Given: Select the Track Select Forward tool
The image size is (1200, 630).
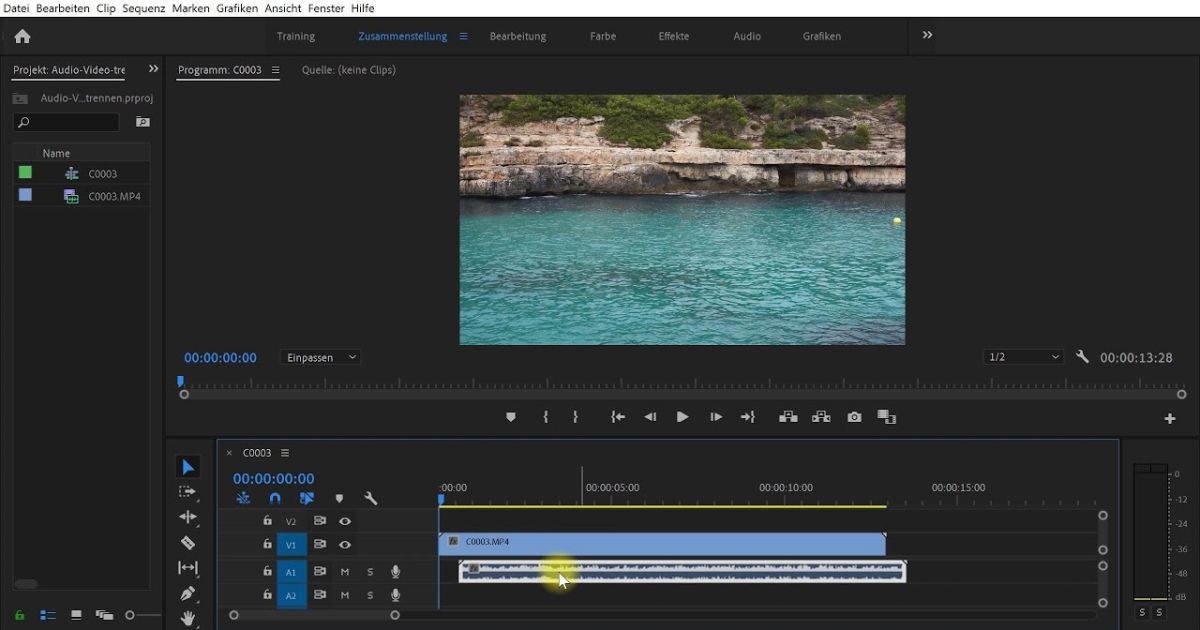Looking at the screenshot, I should (x=188, y=492).
